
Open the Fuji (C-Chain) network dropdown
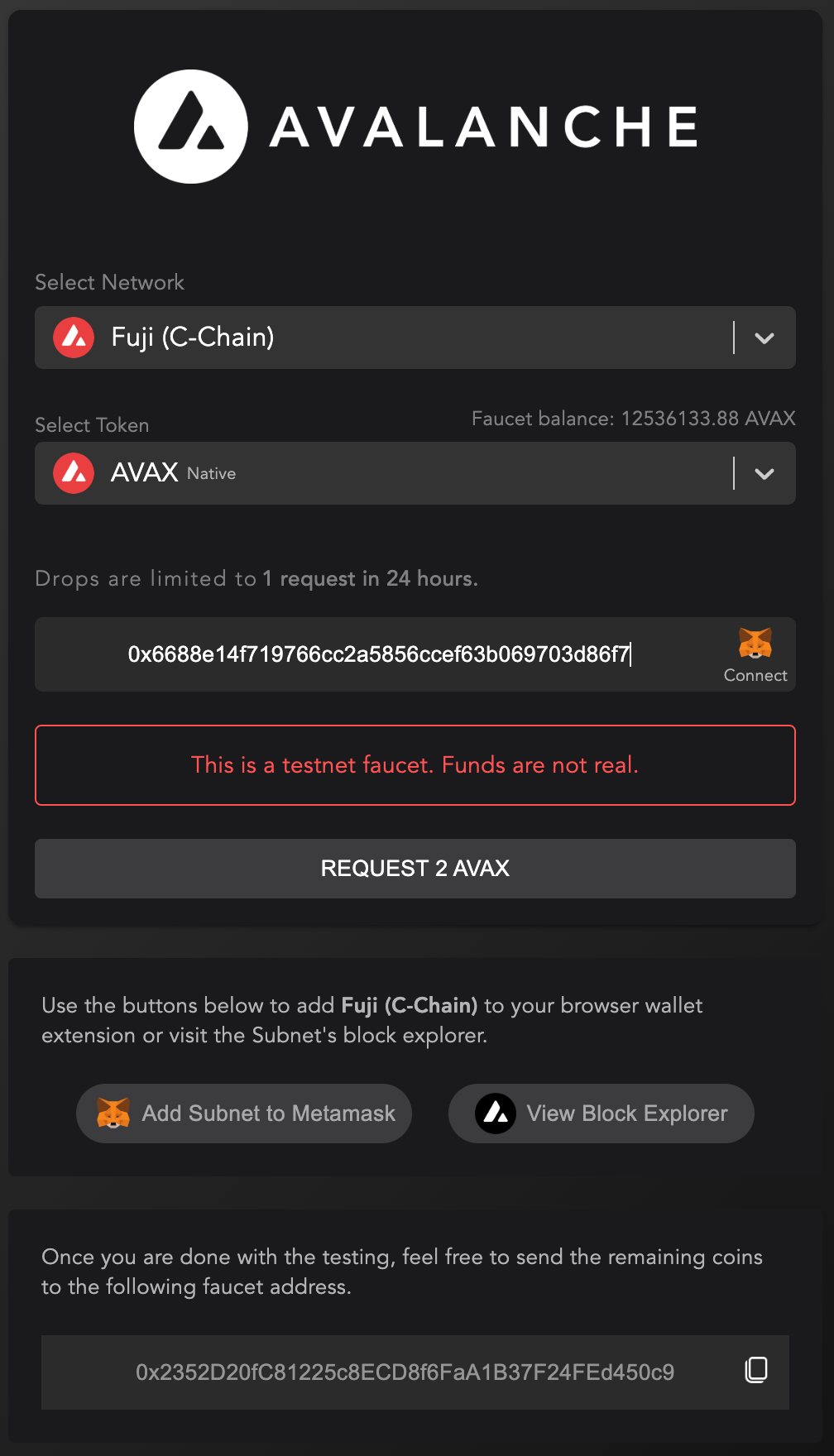click(381, 338)
